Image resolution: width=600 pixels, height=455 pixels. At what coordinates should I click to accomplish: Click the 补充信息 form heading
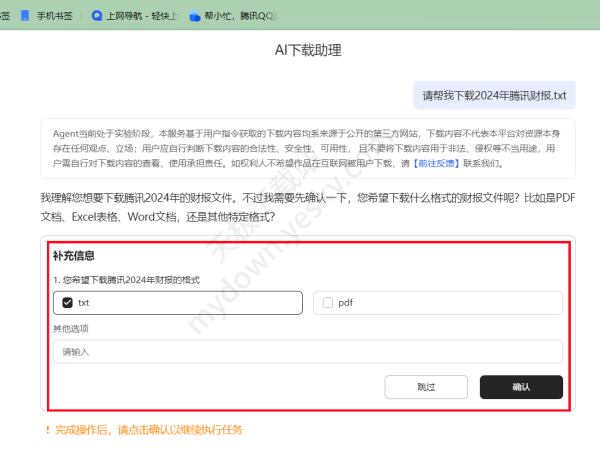73,256
